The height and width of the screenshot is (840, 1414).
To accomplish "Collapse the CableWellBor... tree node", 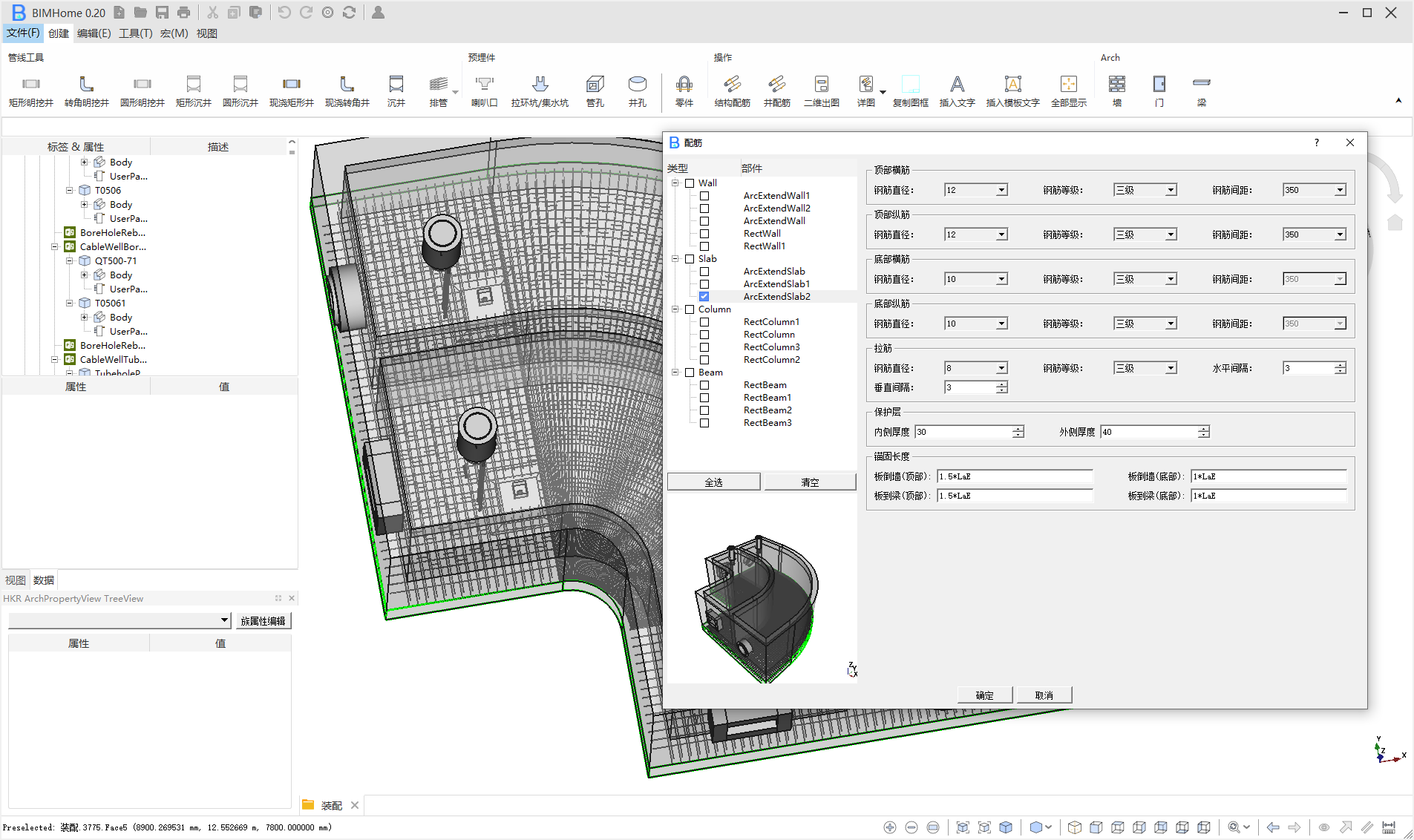I will pyautogui.click(x=55, y=247).
